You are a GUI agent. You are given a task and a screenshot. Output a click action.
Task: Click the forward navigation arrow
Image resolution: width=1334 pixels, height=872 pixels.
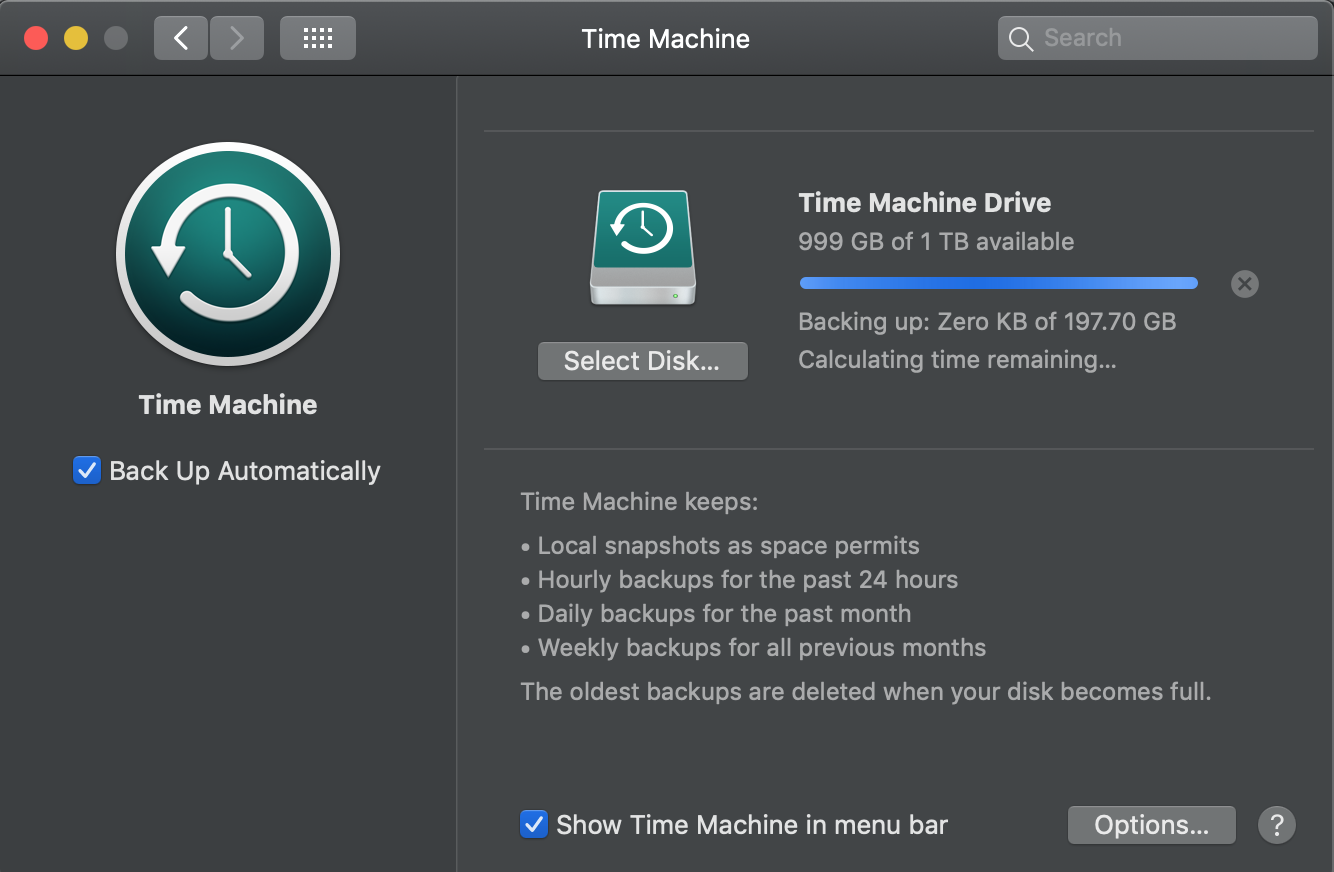[236, 37]
